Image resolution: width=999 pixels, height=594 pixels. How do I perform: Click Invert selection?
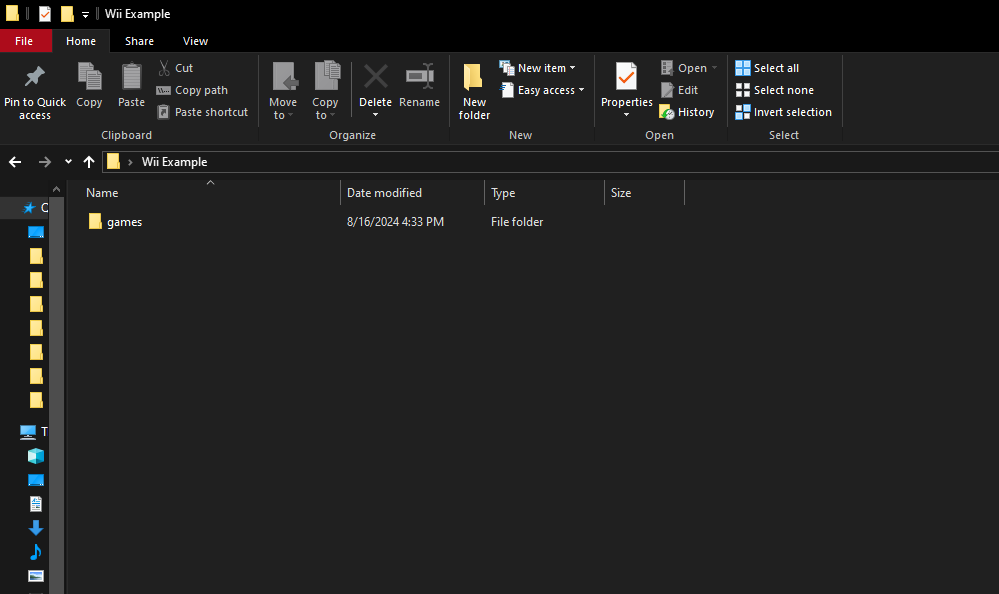784,112
